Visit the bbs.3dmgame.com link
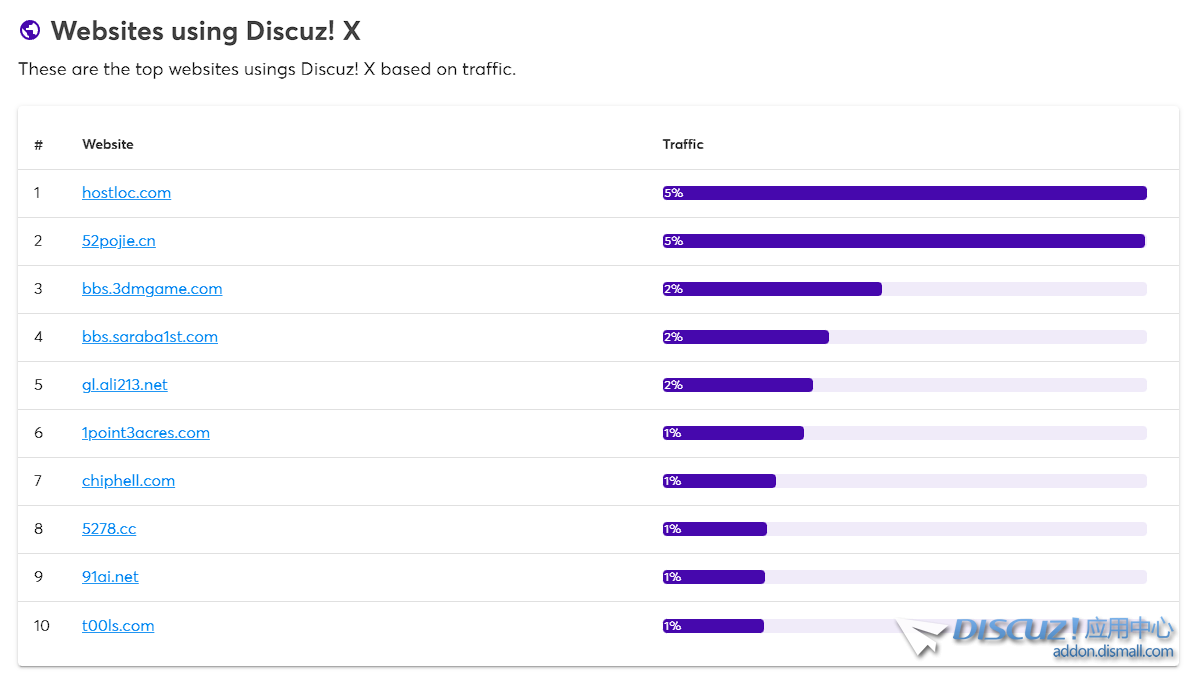The height and width of the screenshot is (677, 1192). click(x=152, y=289)
